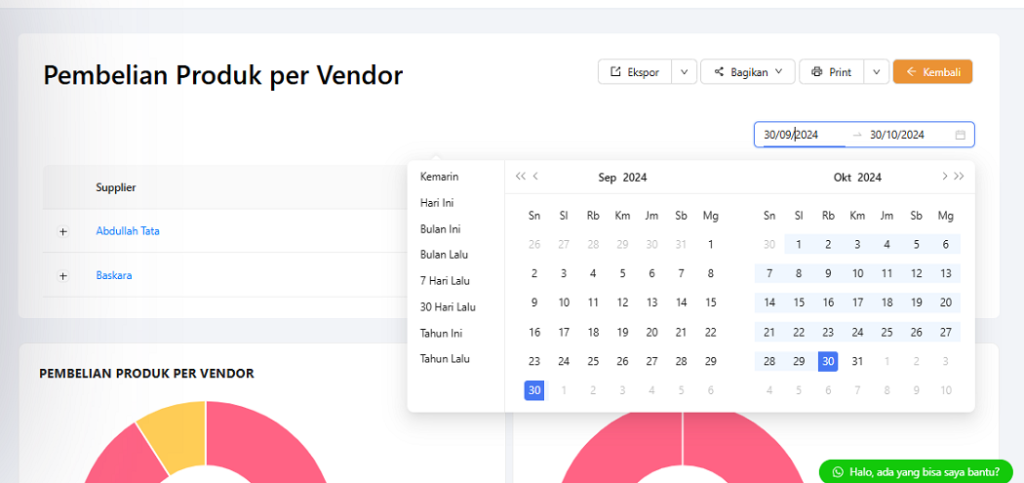Click the Print button
The width and height of the screenshot is (1024, 483).
point(832,72)
